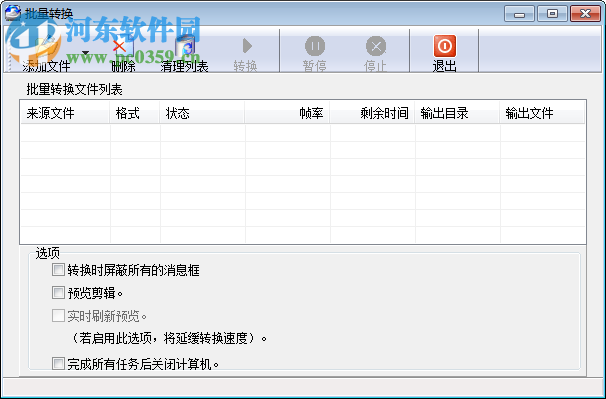Toggle the 实时刷新预览 checkbox
Image resolution: width=606 pixels, height=399 pixels.
click(x=58, y=315)
